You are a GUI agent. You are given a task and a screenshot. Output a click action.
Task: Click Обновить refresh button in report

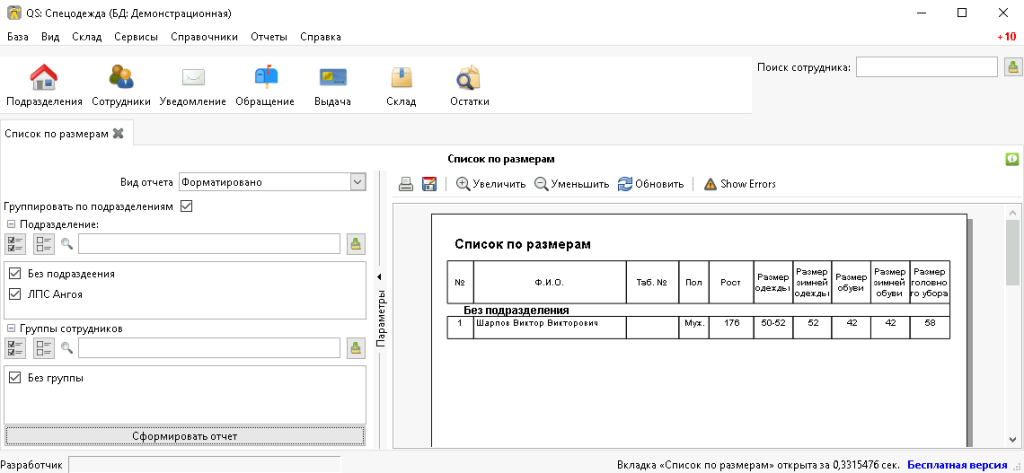click(650, 184)
